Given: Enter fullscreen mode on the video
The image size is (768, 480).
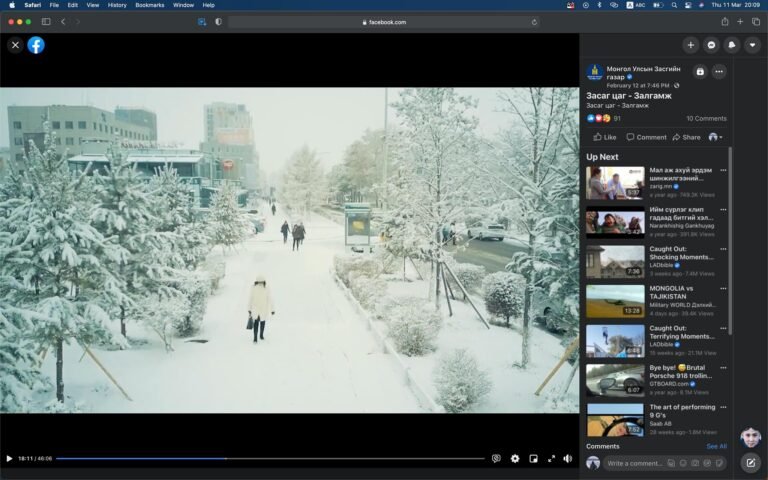Looking at the screenshot, I should point(551,458).
